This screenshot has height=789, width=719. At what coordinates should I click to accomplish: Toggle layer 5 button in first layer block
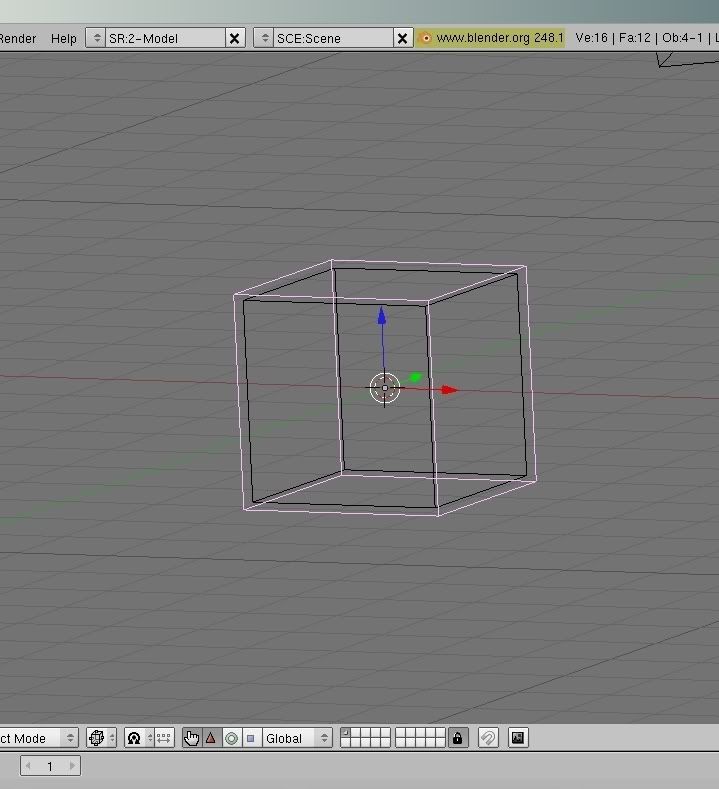pos(385,733)
